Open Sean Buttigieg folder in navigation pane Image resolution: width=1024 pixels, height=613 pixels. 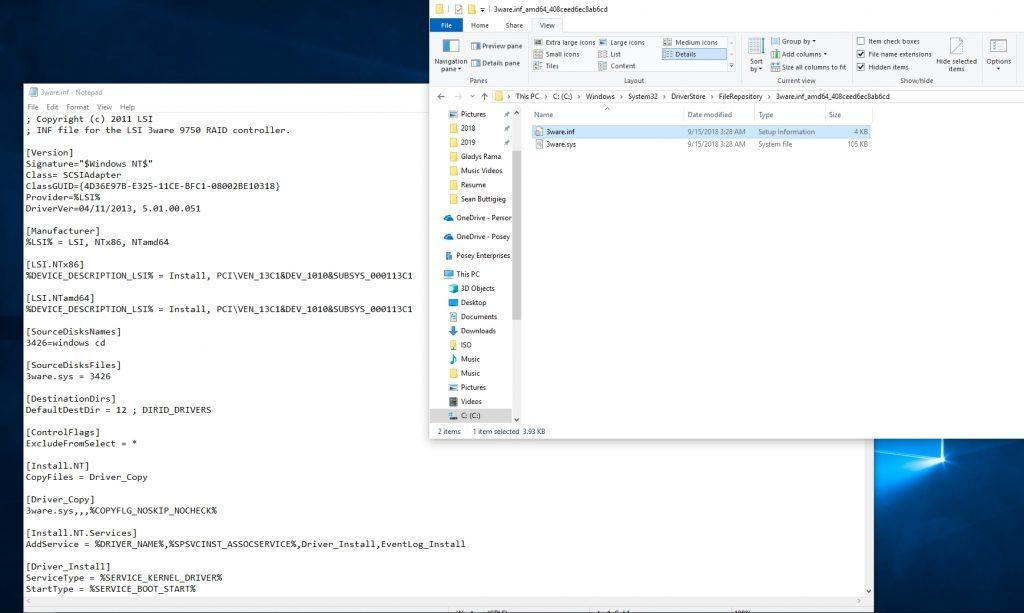point(477,199)
